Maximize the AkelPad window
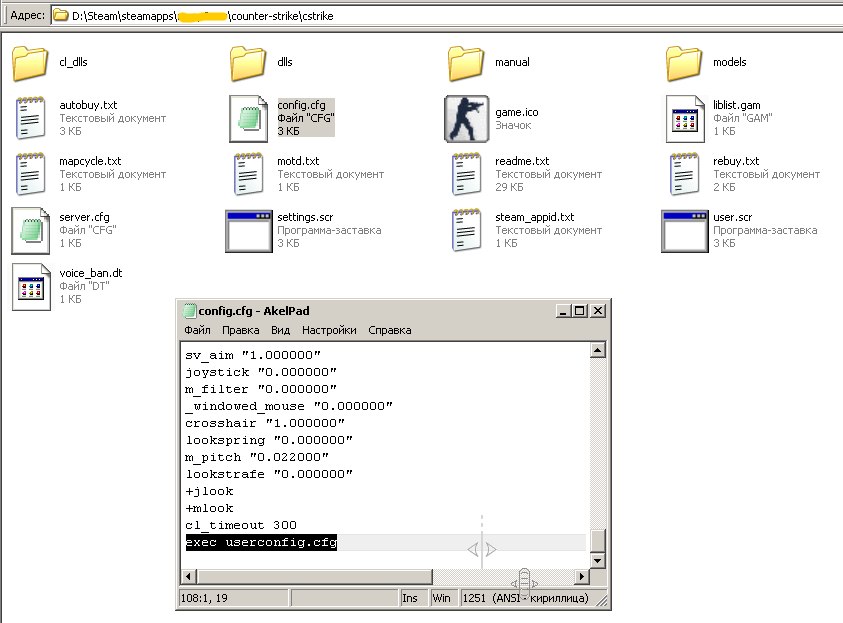 point(579,311)
